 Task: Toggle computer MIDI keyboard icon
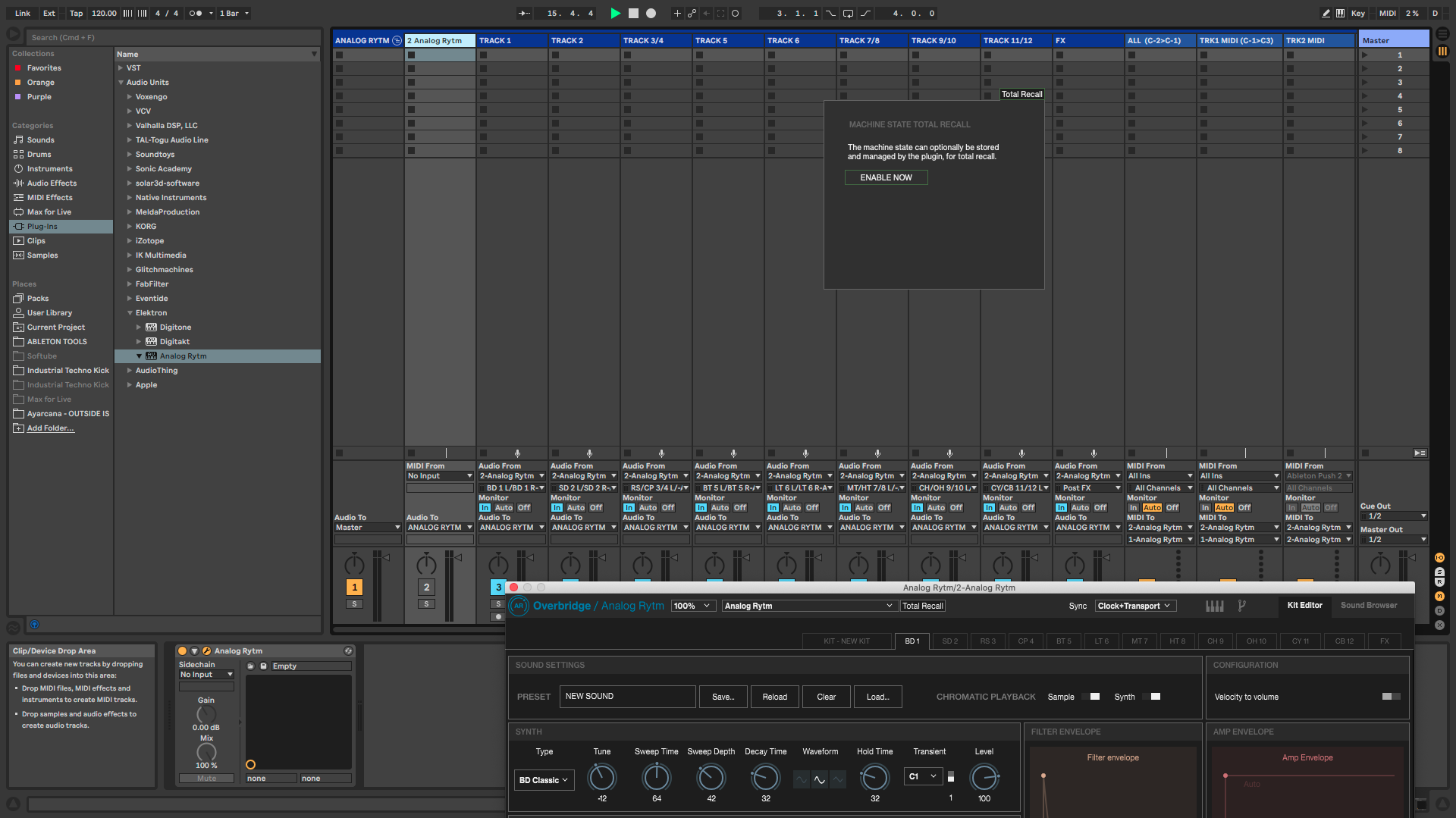[1340, 13]
